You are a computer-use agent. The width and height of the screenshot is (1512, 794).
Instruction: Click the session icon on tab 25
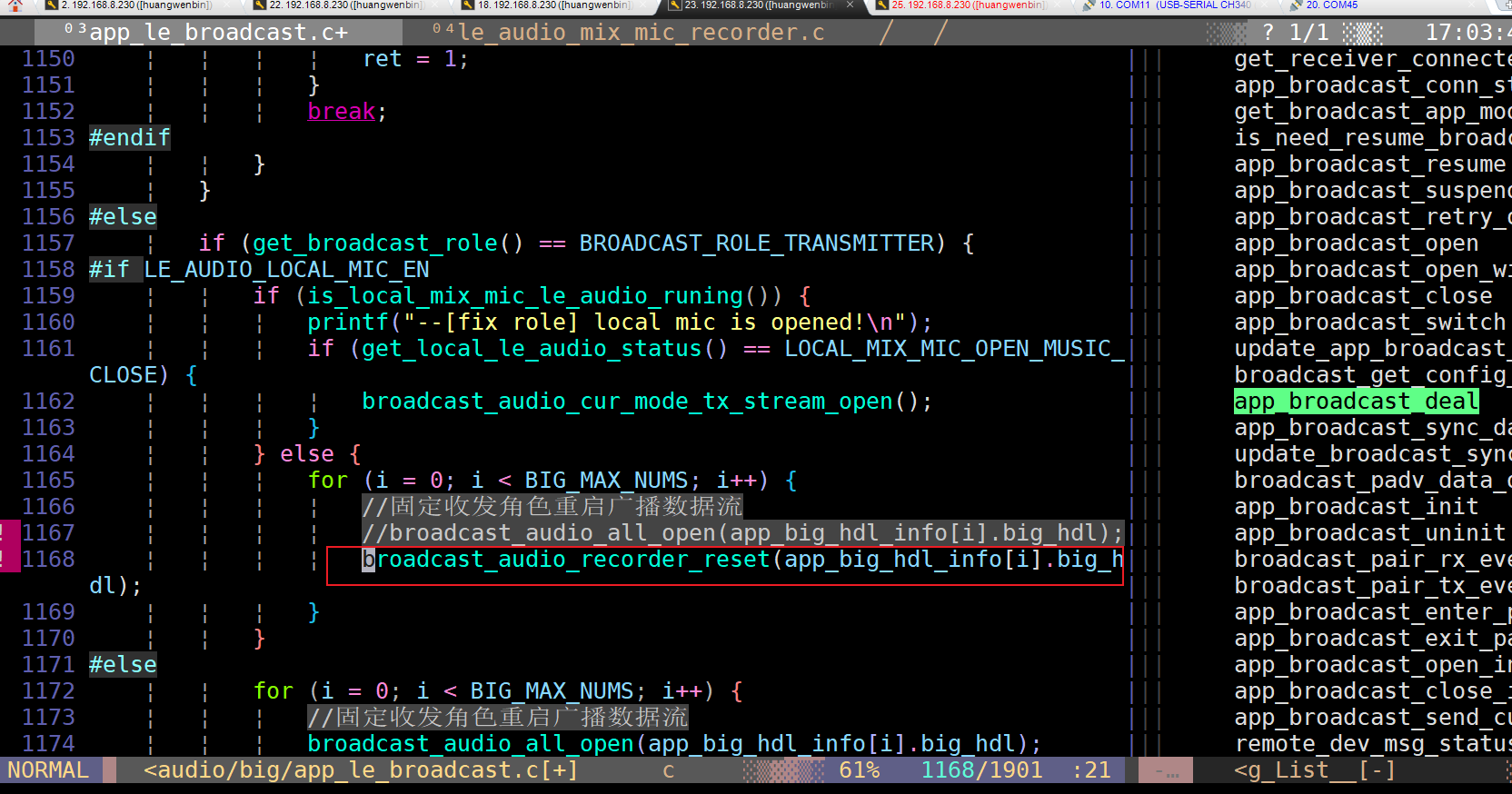(882, 5)
